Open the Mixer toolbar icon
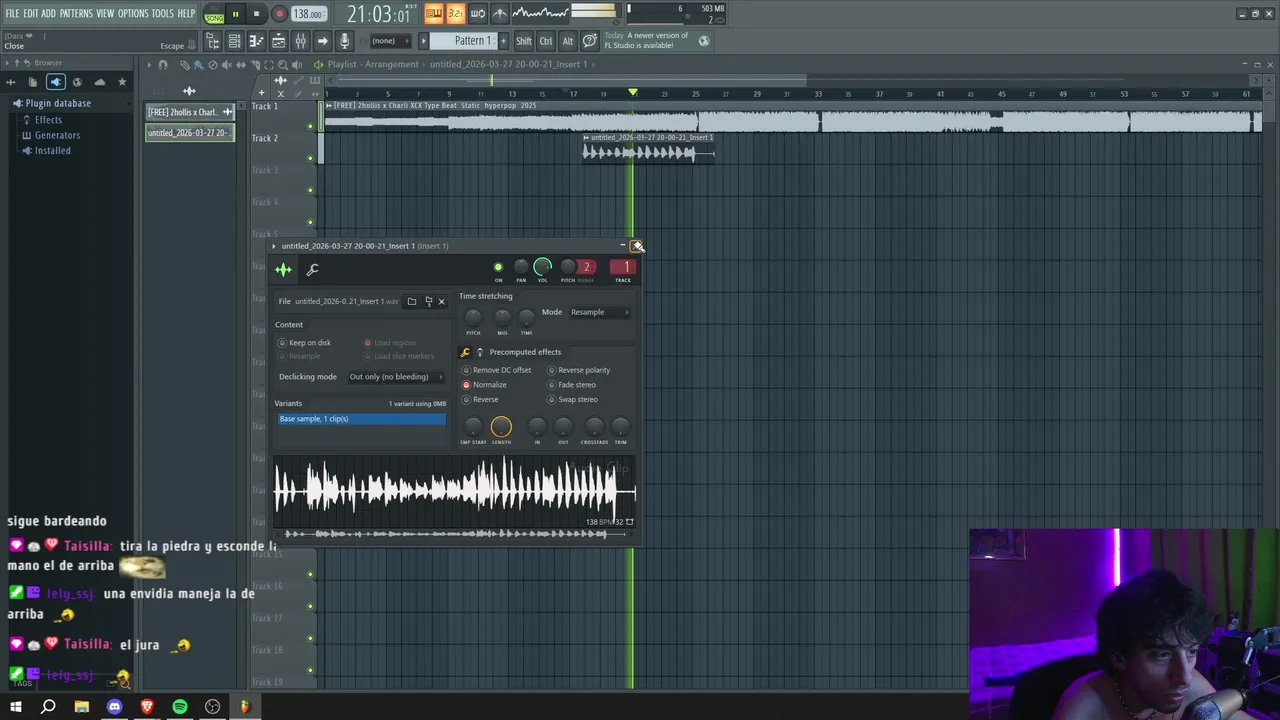This screenshot has height=720, width=1280. click(x=300, y=41)
